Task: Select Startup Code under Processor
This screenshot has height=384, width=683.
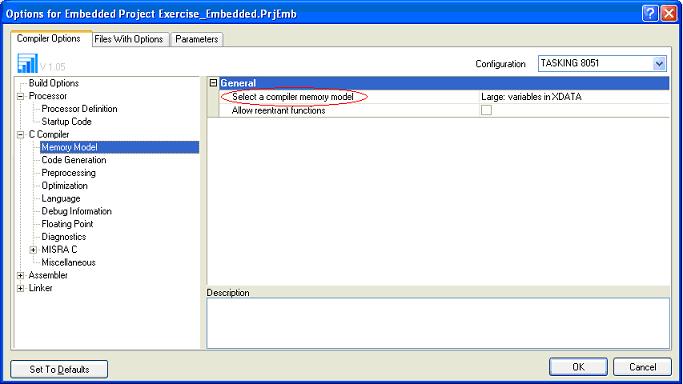Action: pyautogui.click(x=66, y=122)
